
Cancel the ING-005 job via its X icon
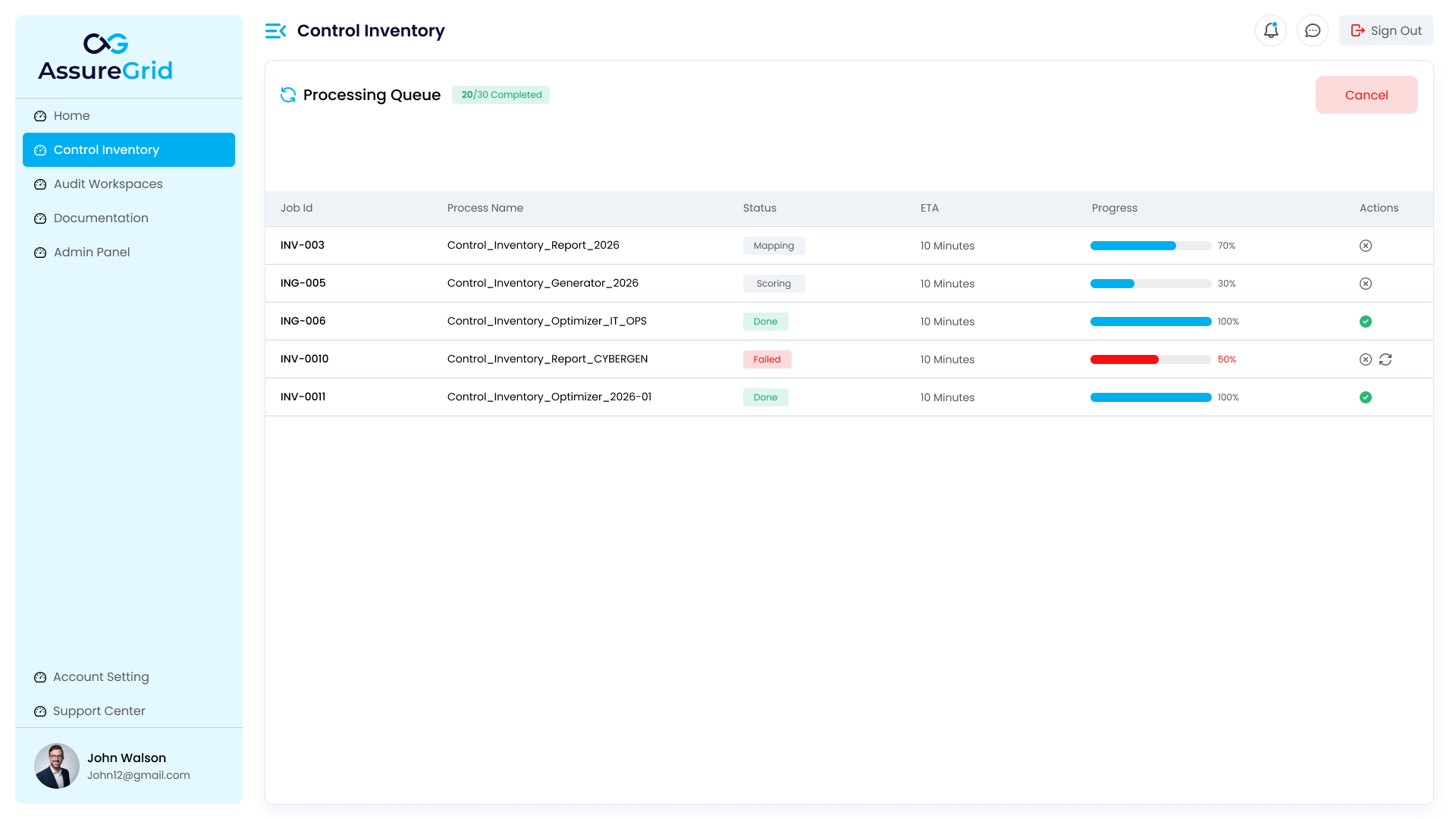click(x=1366, y=283)
